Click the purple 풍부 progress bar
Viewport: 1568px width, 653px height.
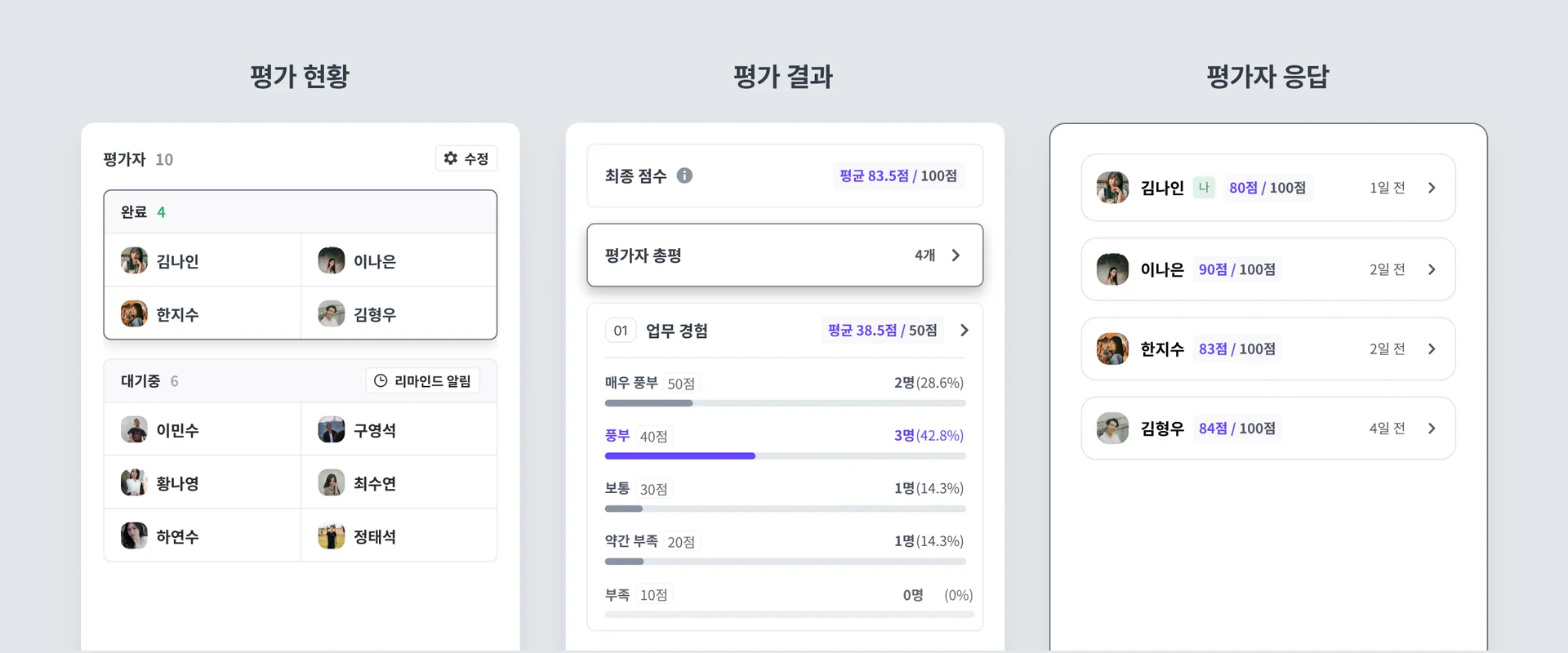(679, 455)
